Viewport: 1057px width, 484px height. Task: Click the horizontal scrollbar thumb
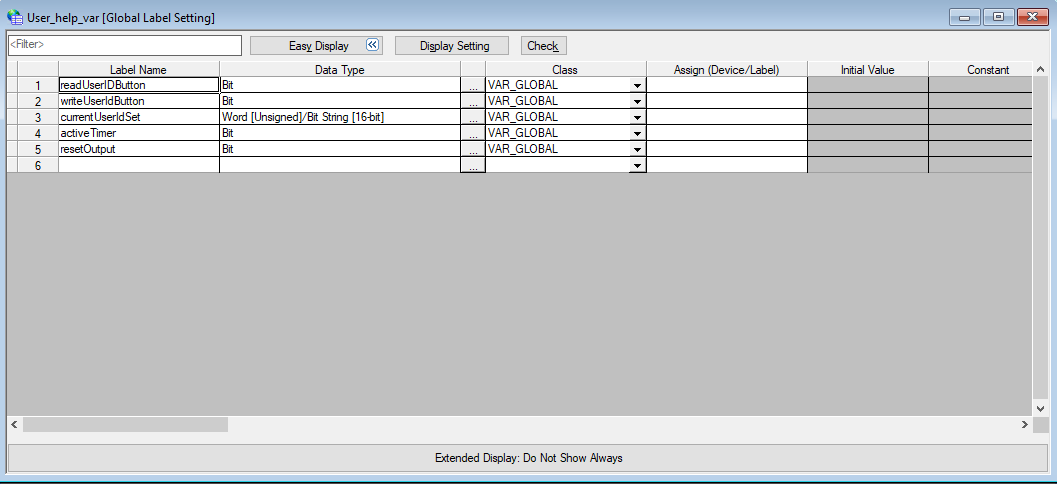click(x=125, y=425)
